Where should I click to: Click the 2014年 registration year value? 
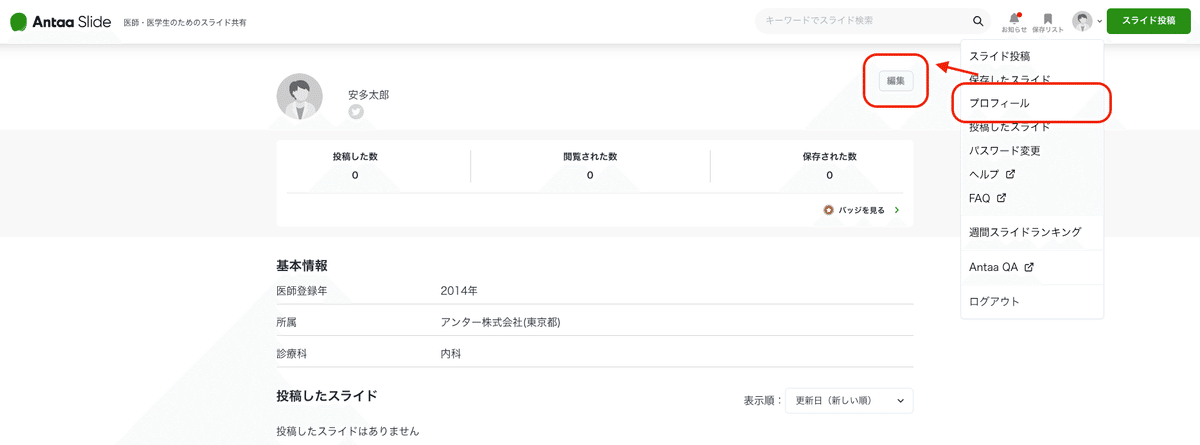coord(459,291)
